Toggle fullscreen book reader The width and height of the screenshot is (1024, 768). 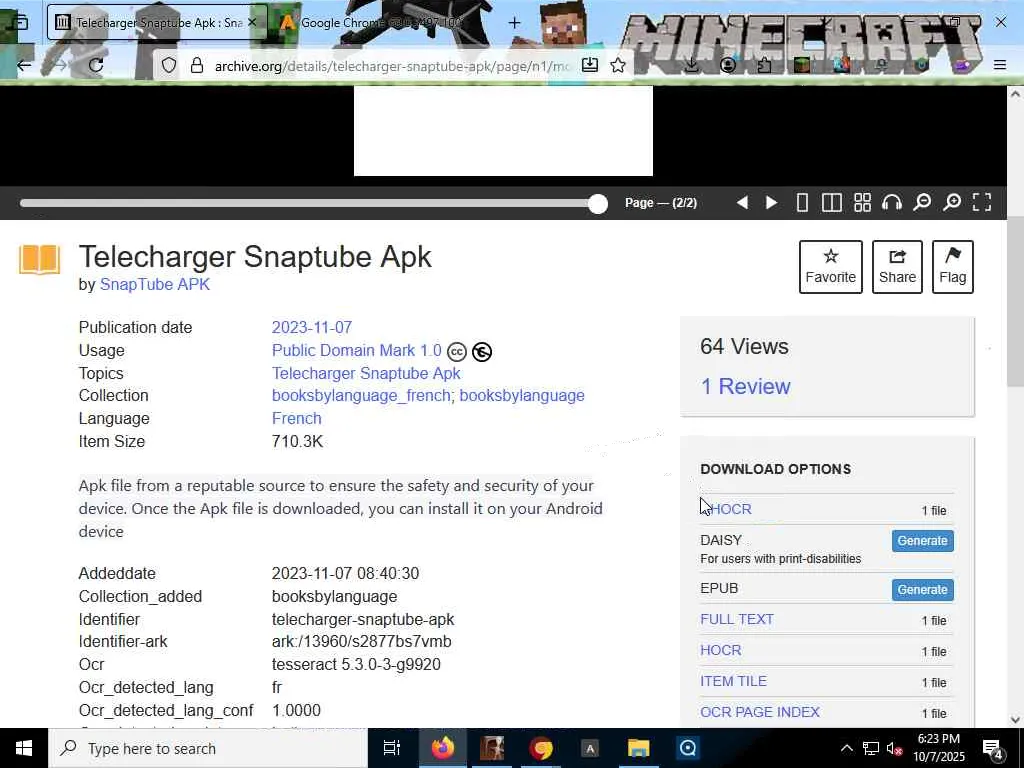982,202
